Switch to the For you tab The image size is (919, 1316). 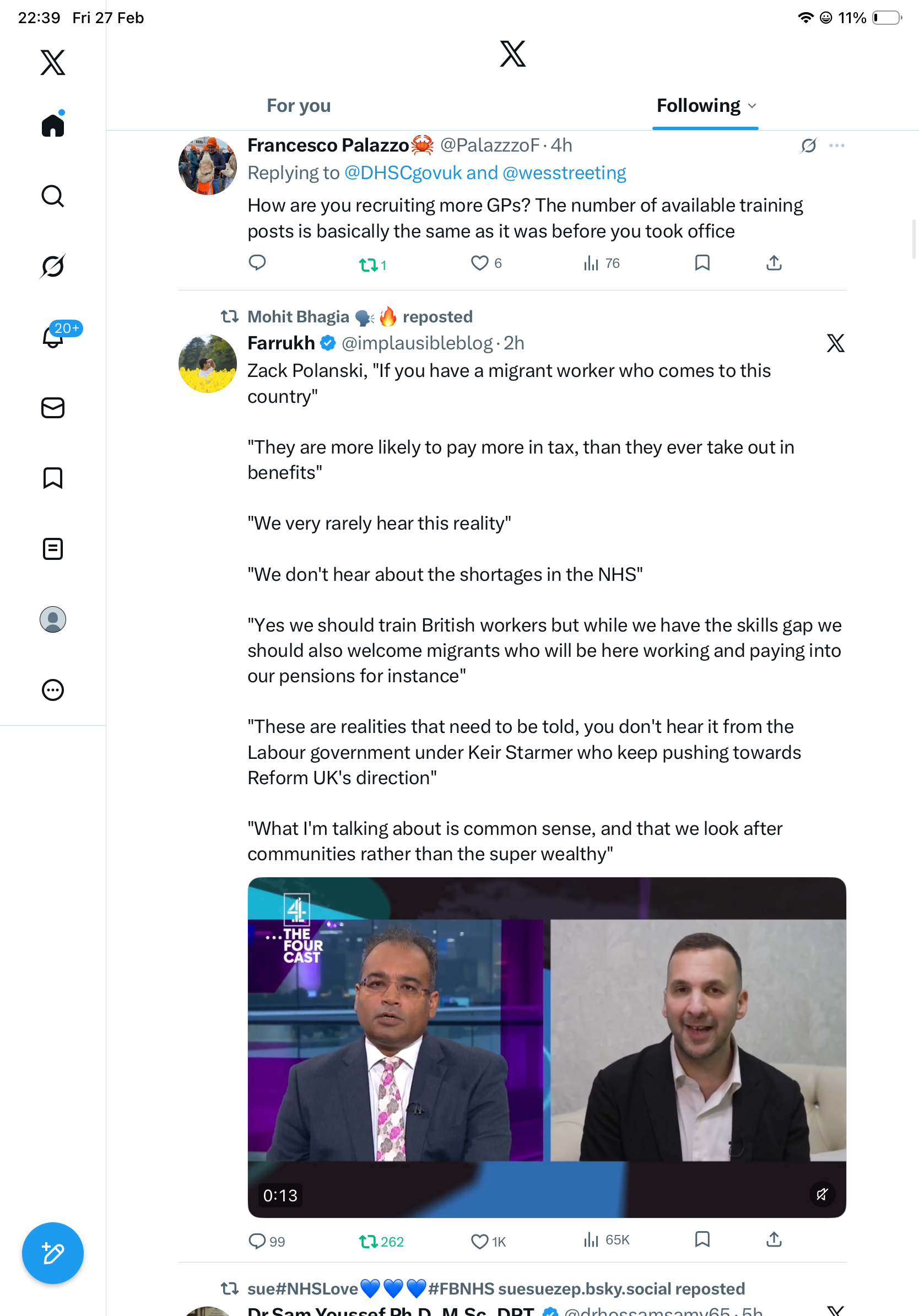coord(299,106)
